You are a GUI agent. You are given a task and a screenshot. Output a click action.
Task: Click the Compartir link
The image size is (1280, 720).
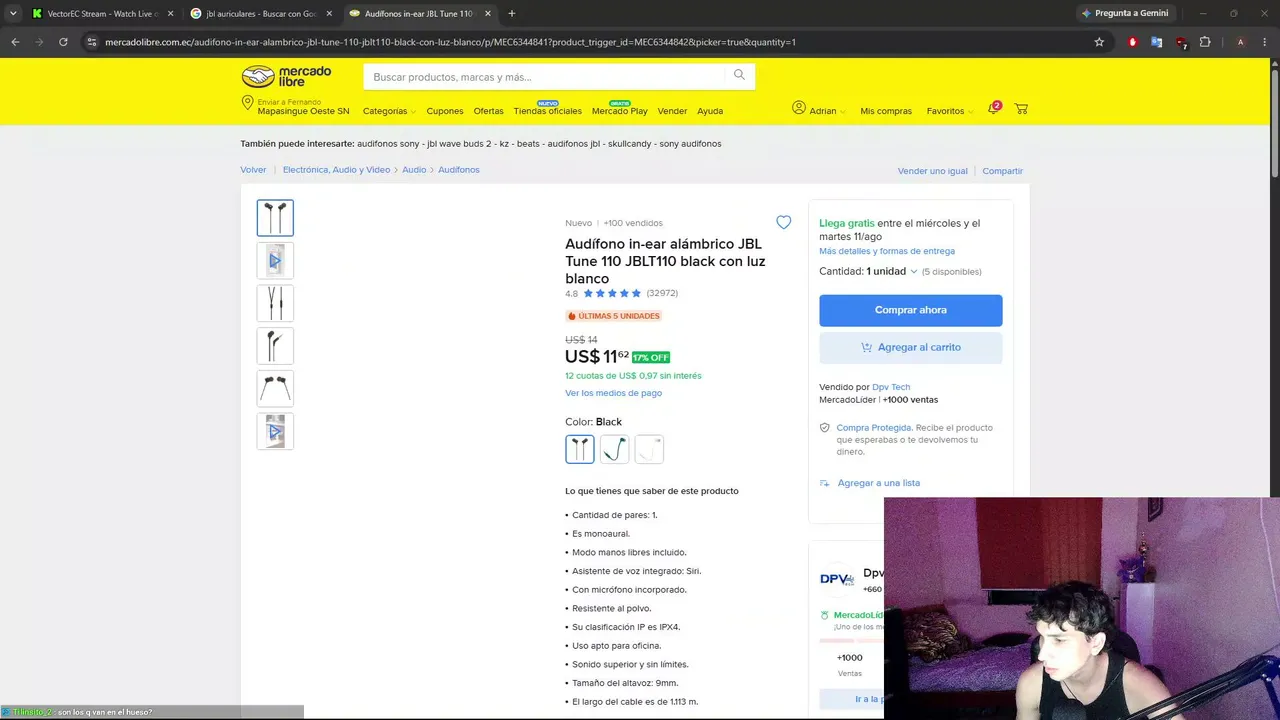click(1002, 171)
